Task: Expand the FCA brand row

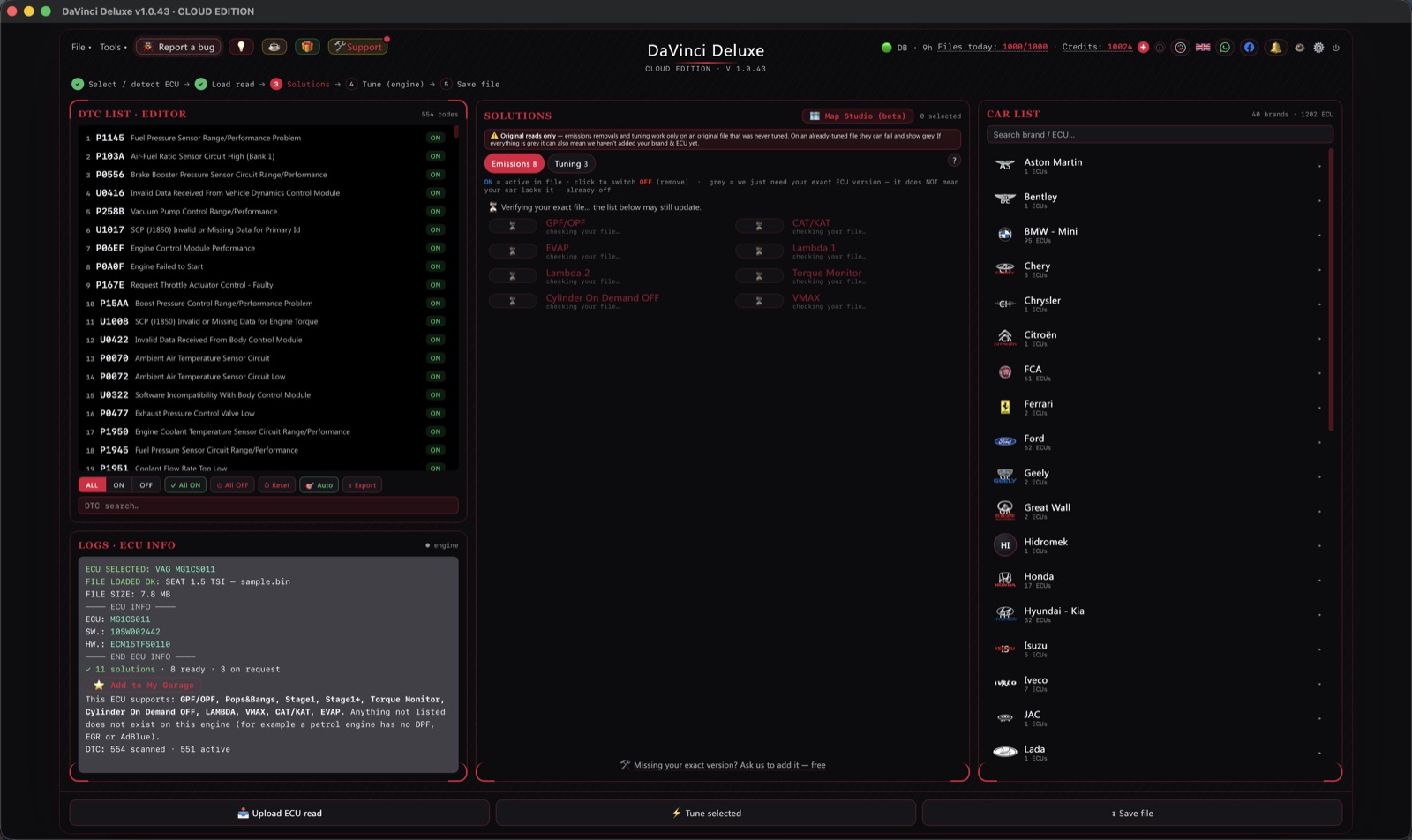Action: 1160,372
